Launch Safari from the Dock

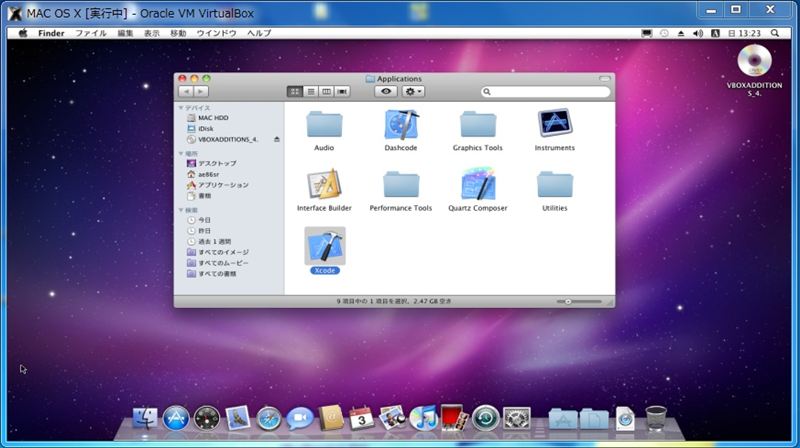click(269, 418)
